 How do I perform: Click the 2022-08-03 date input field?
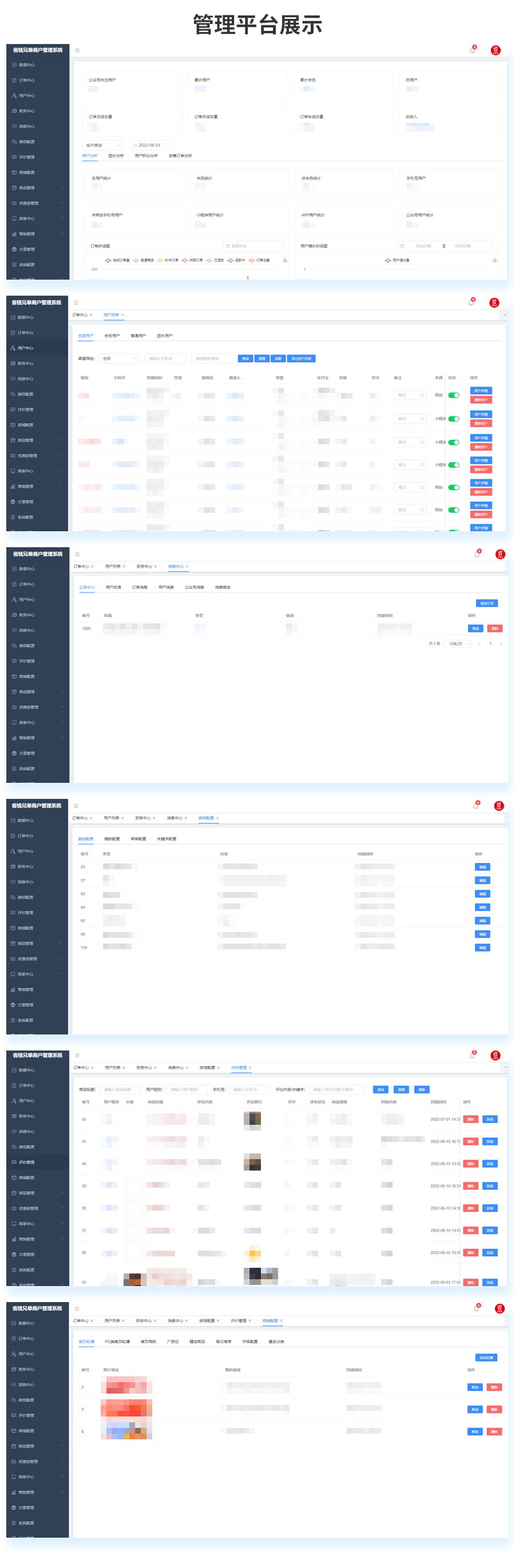coord(152,145)
